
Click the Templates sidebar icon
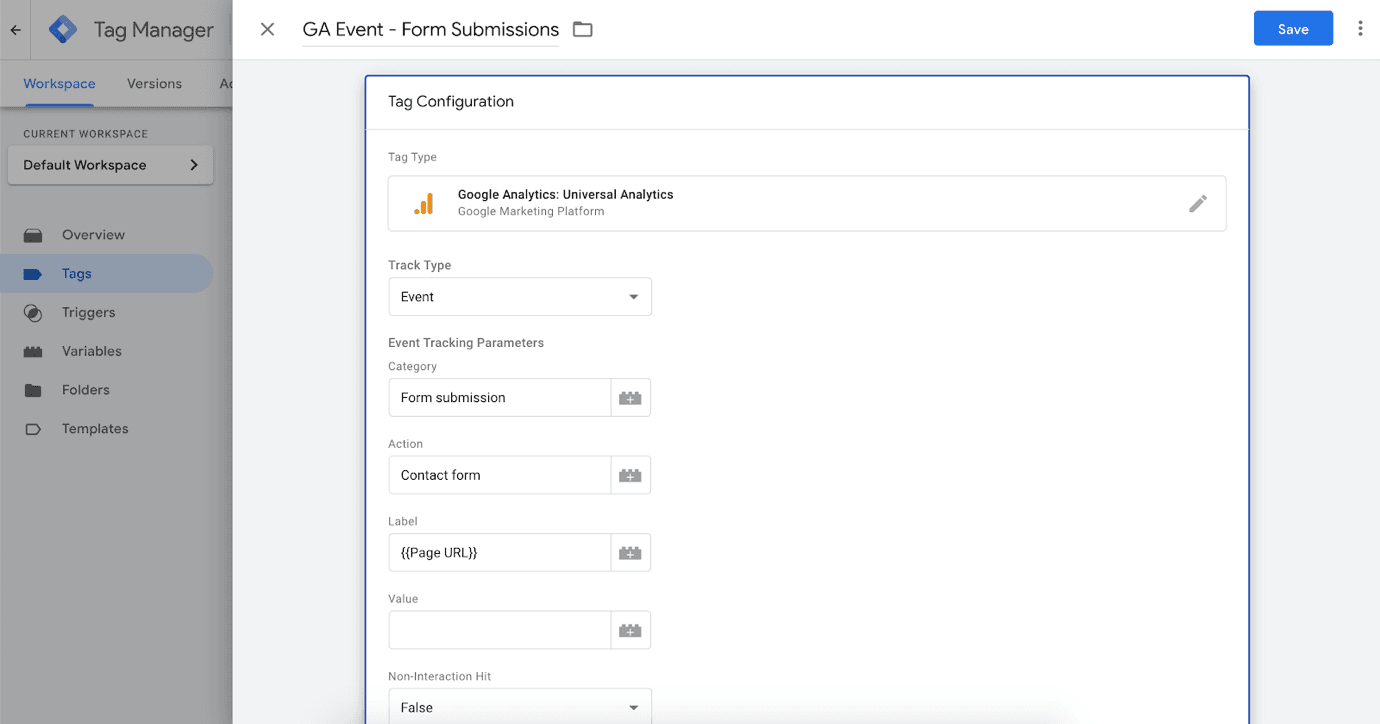click(33, 429)
